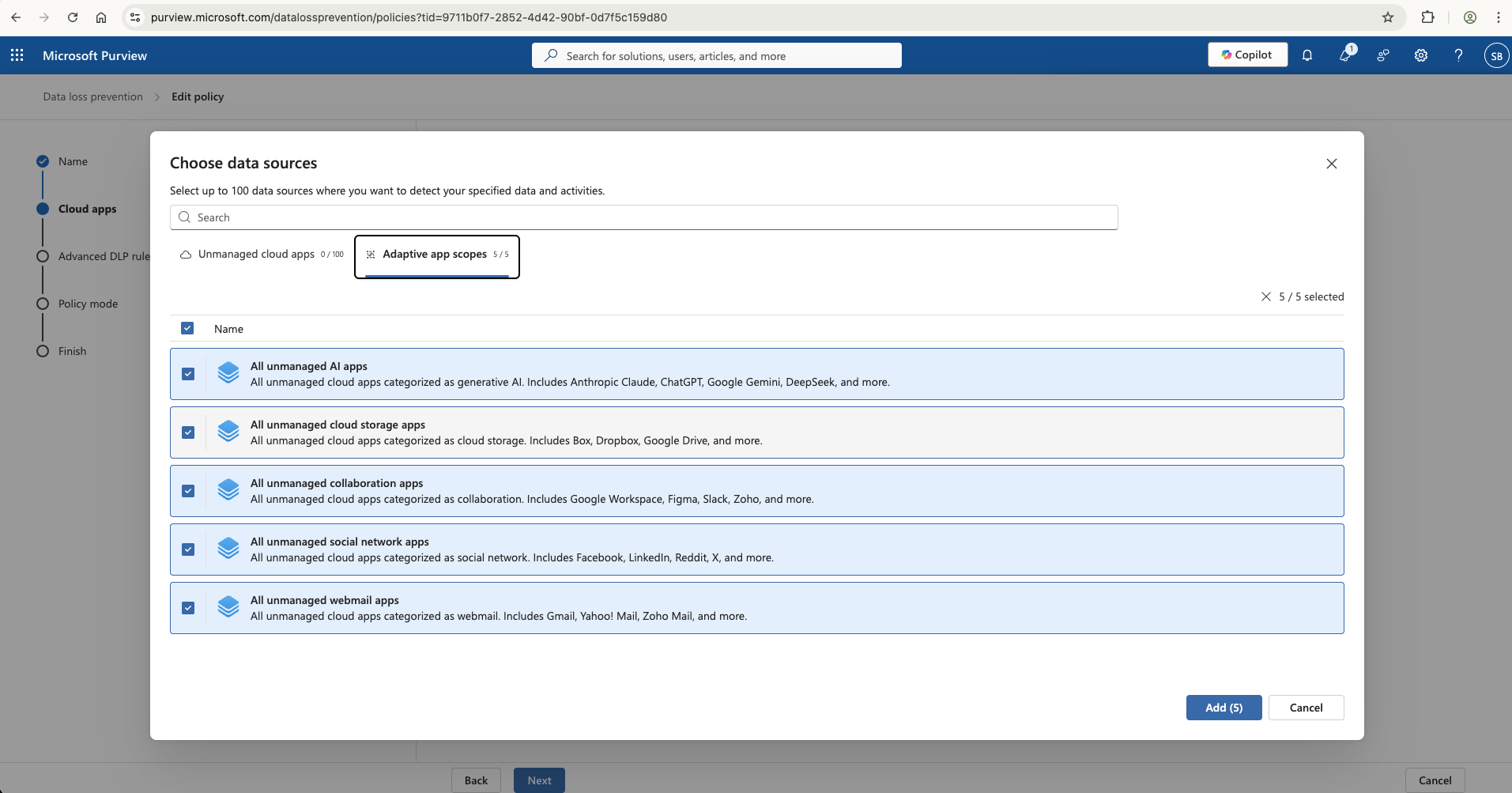This screenshot has height=793, width=1512.
Task: Click the Name column header
Action: coord(228,329)
